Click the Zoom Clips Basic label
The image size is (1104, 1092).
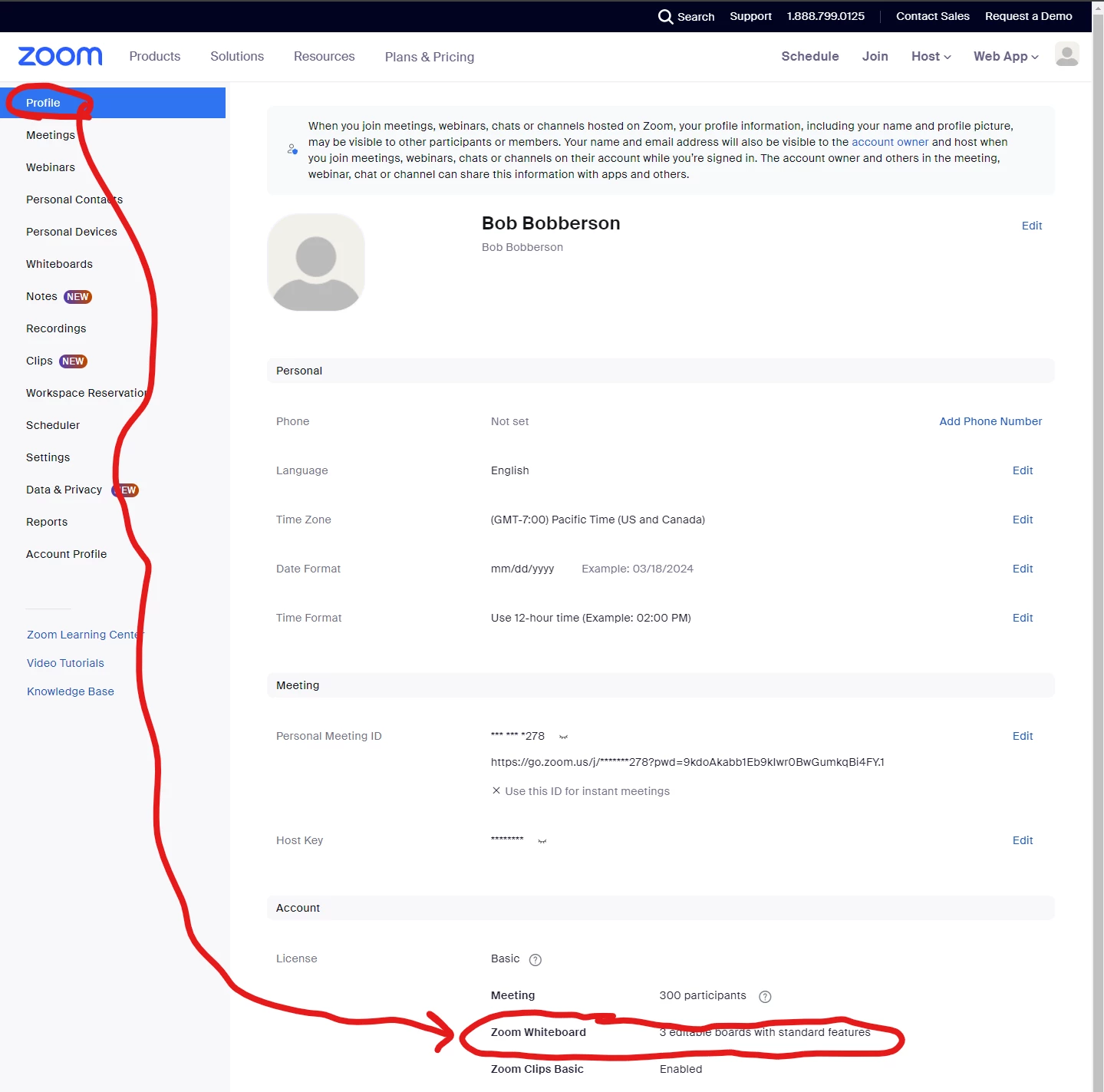tap(537, 1069)
